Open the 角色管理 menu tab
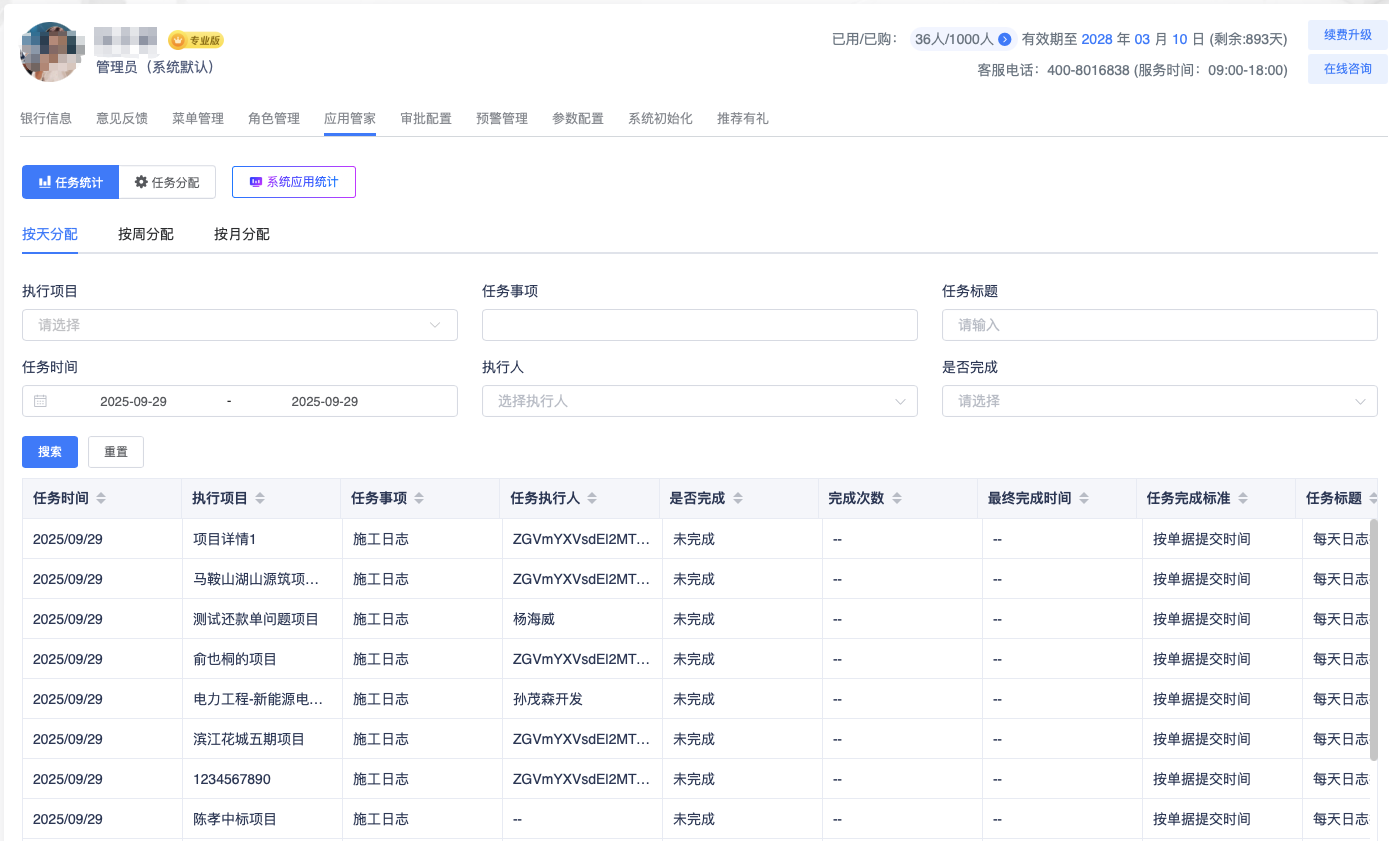The image size is (1389, 841). tap(274, 118)
